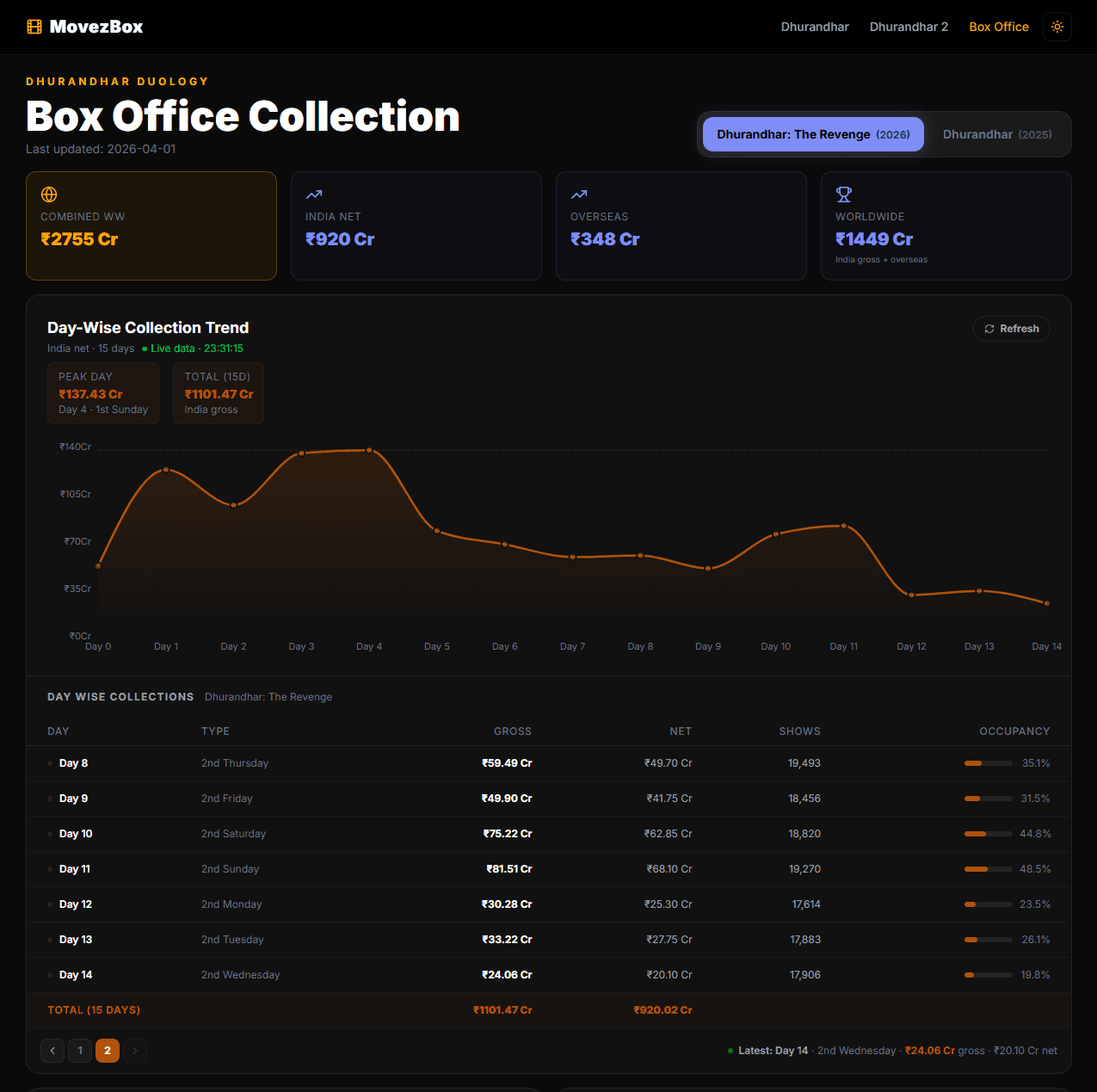Click the Day 8 row label
Screen dimensions: 1097x1092
click(73, 763)
